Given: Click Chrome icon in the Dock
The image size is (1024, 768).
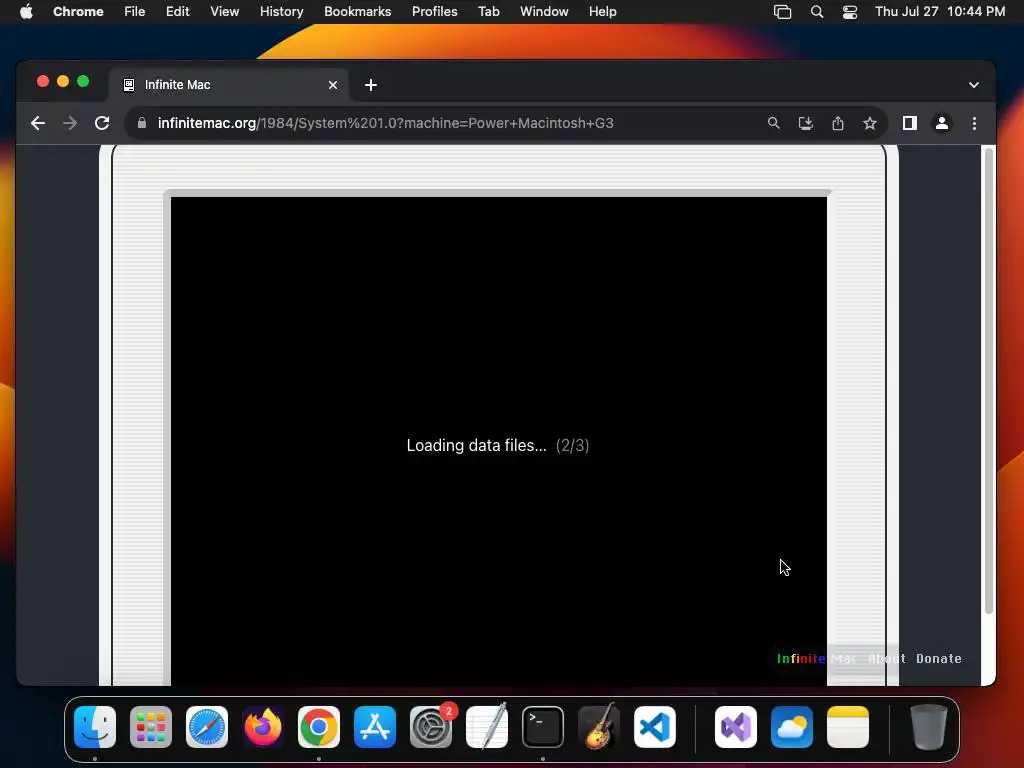Looking at the screenshot, I should [x=319, y=727].
